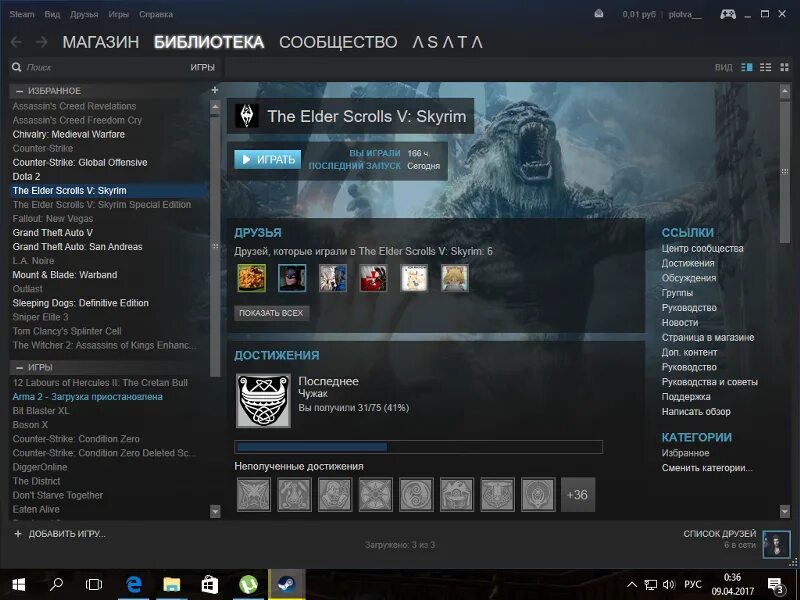Click the details pane scroll-up arrow

[x=785, y=92]
